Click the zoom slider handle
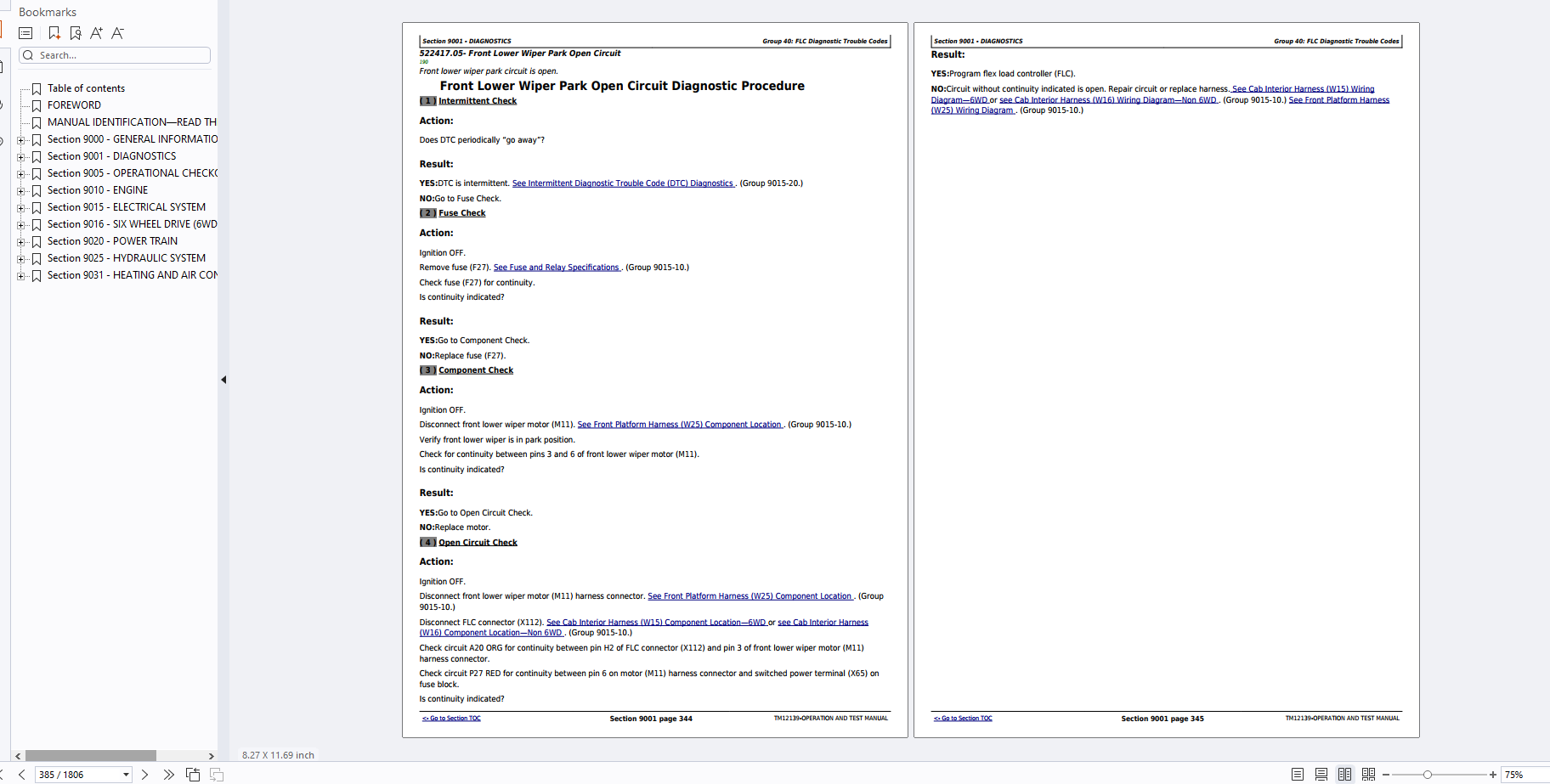 [x=1428, y=775]
